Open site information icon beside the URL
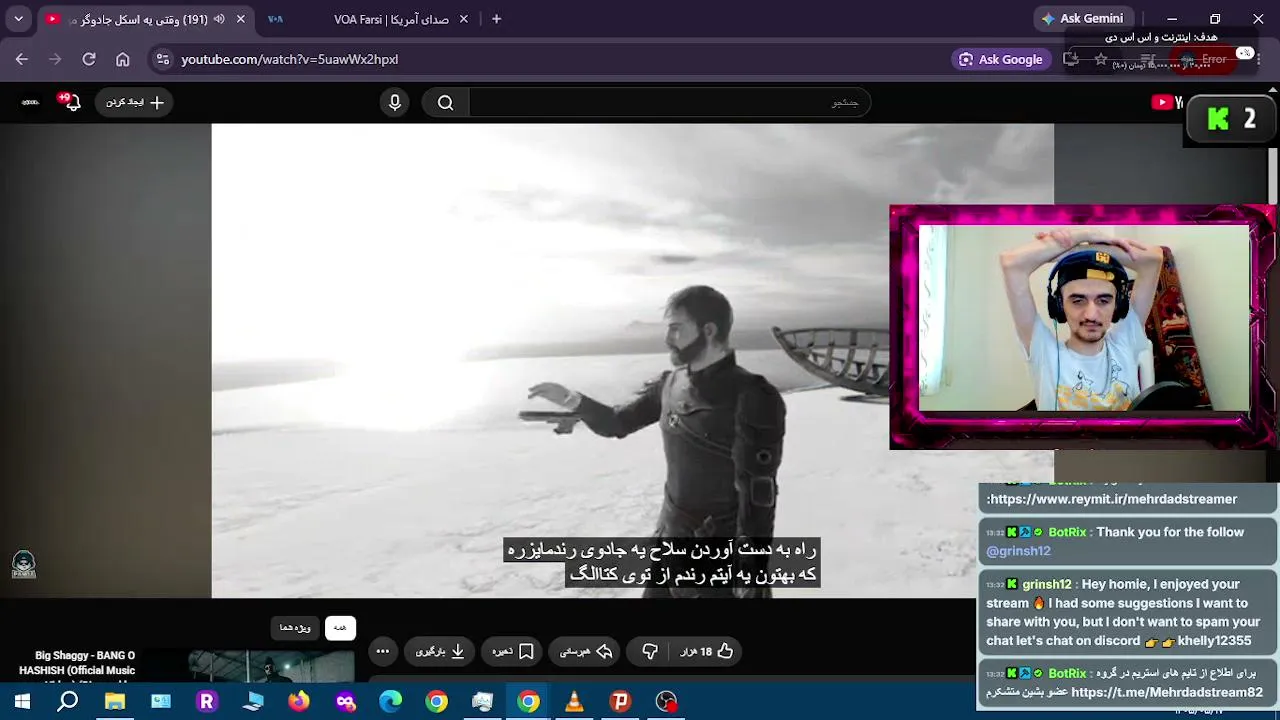1280x720 pixels. pyautogui.click(x=164, y=59)
